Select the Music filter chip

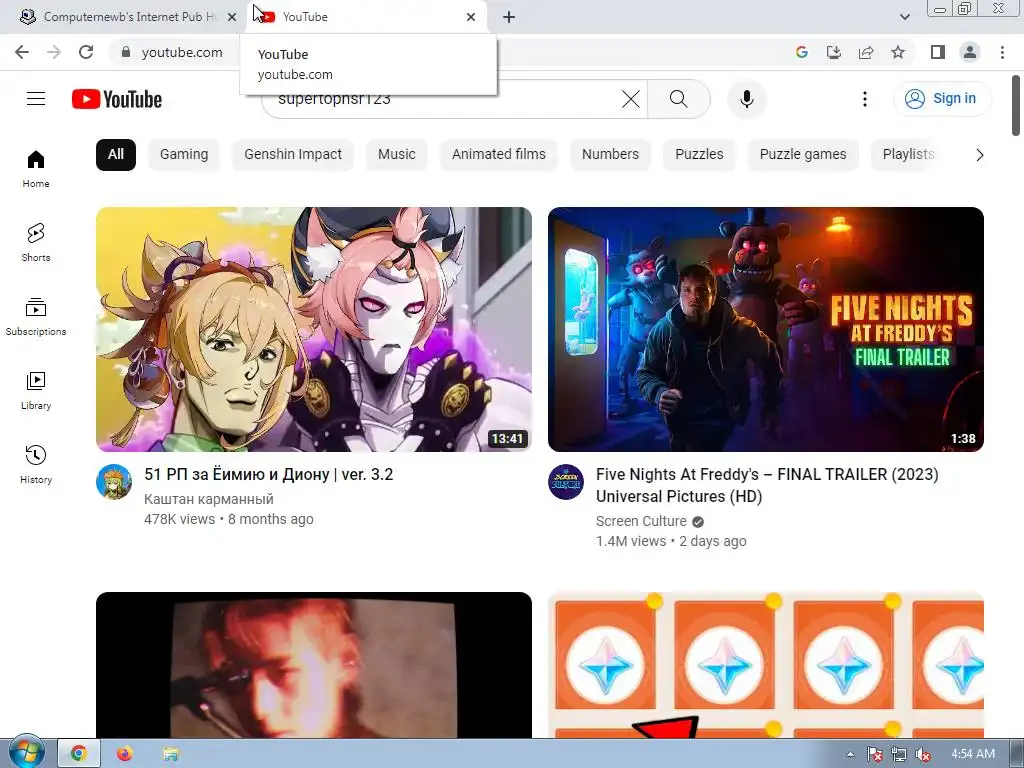[396, 155]
